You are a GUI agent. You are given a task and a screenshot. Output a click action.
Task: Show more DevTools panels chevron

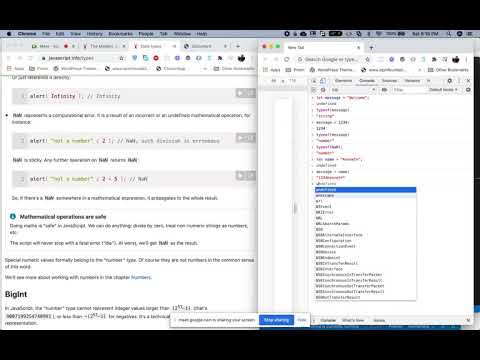pyautogui.click(x=429, y=81)
